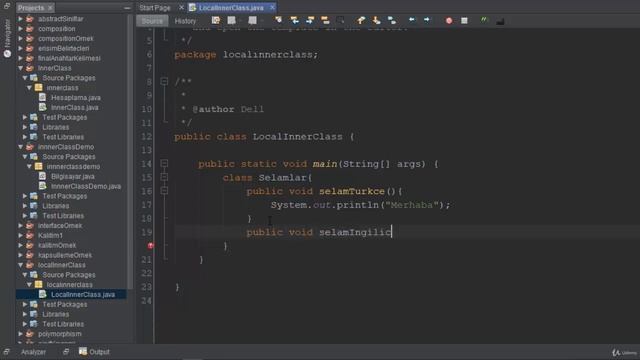Expand the kapsullemeOrnek project node
The width and height of the screenshot is (640, 360).
click(x=20, y=255)
